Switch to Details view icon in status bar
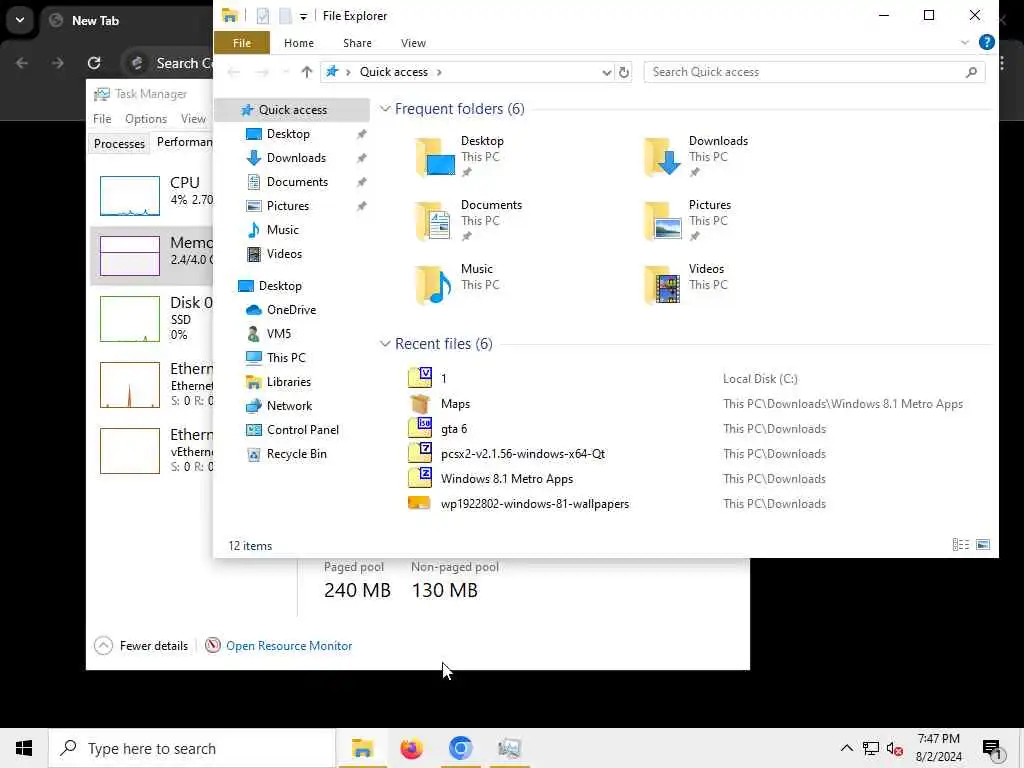Viewport: 1024px width, 768px height. coord(961,545)
